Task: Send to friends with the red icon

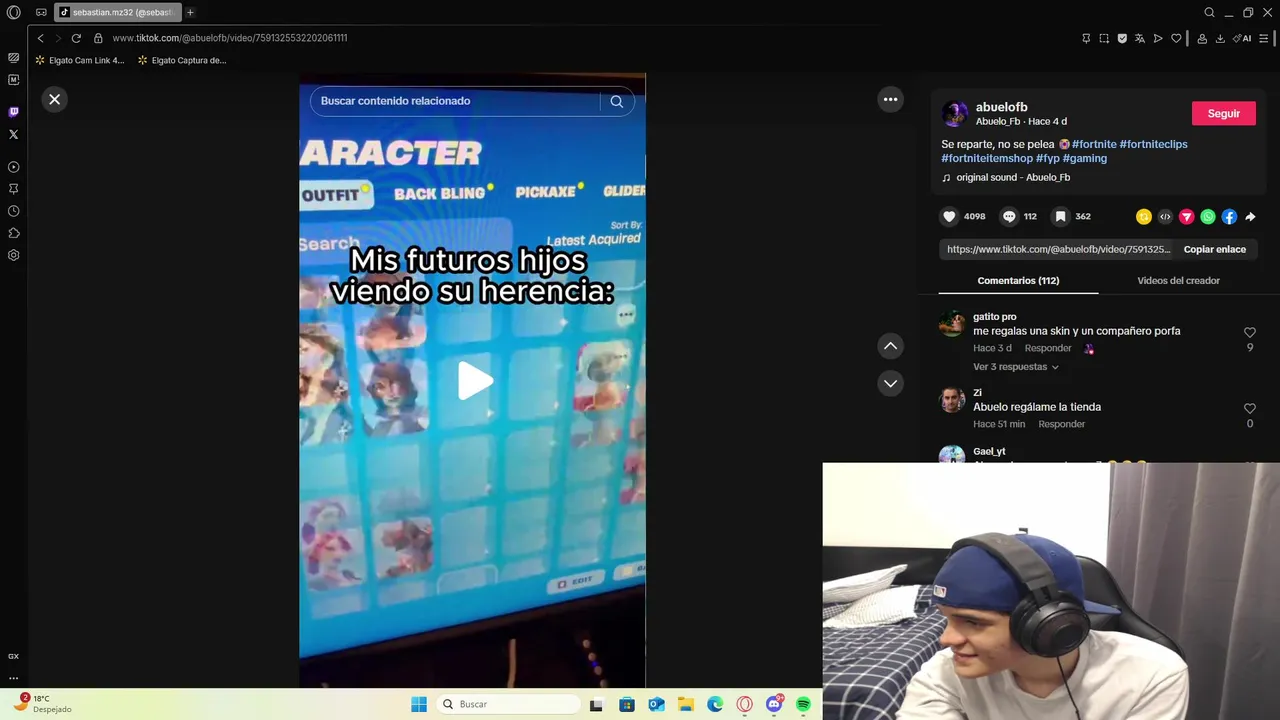Action: (1186, 217)
